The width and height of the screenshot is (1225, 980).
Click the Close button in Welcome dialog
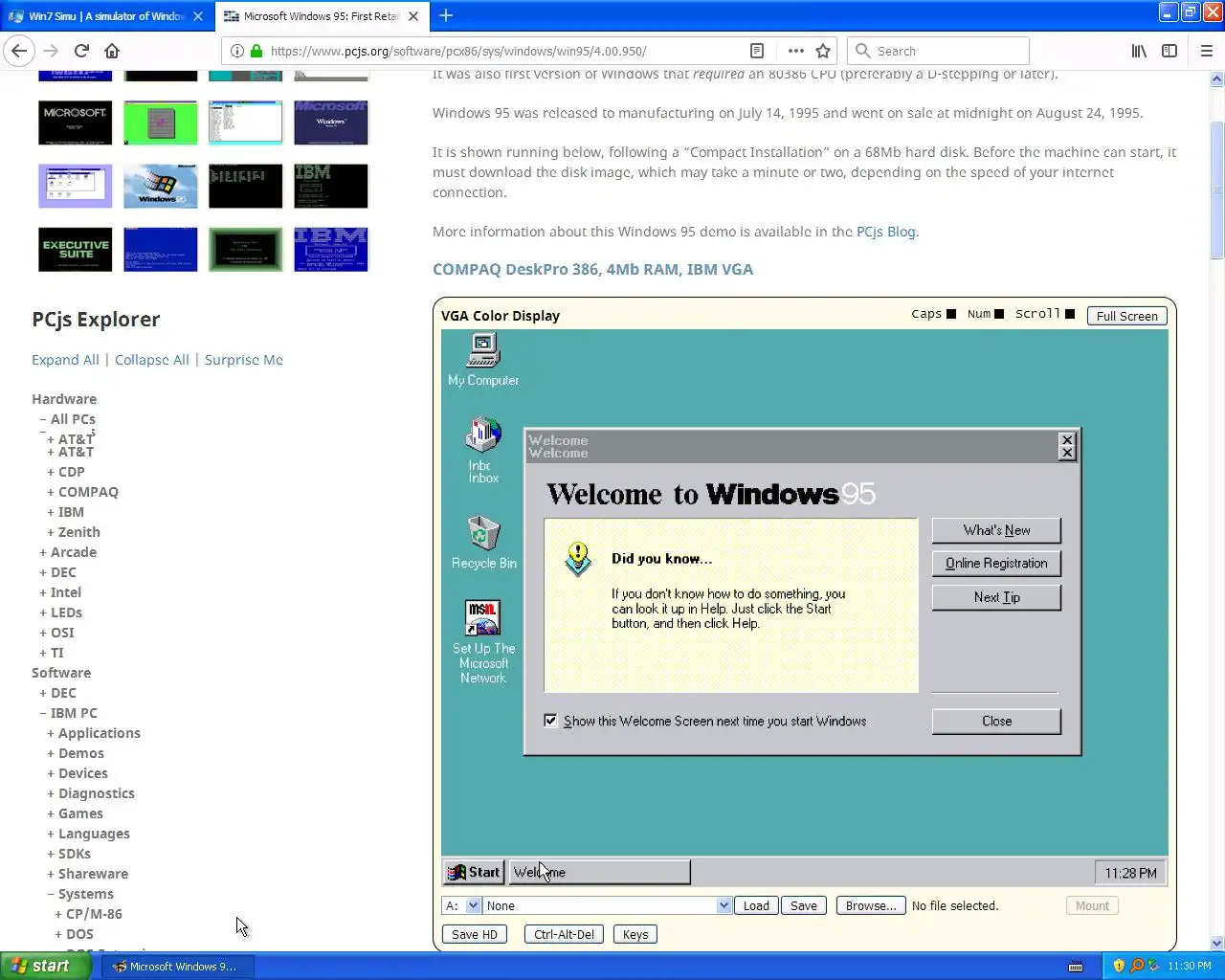click(996, 722)
